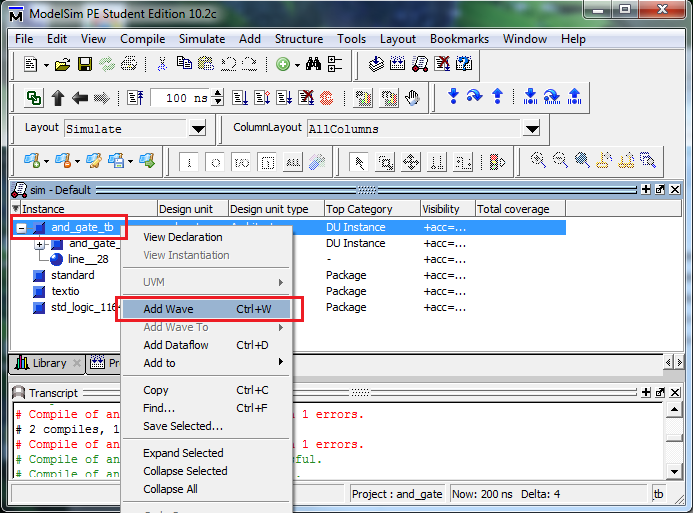This screenshot has width=693, height=513.
Task: Click the hand Show Cause icon
Action: coord(412,98)
